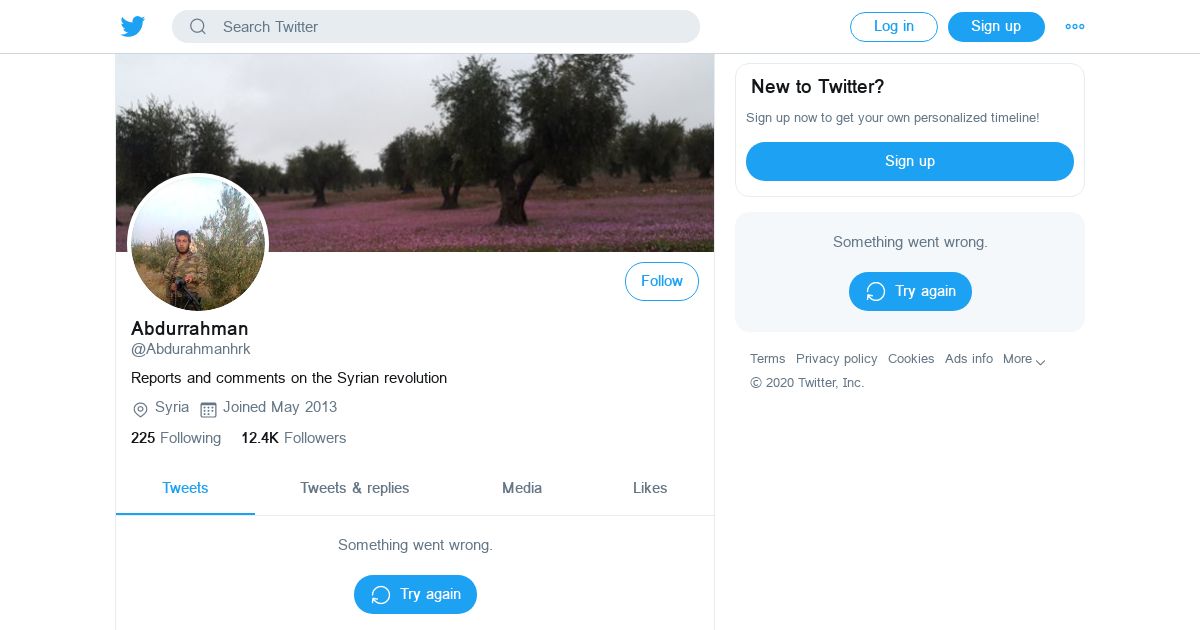Click Sign up in the top bar

[x=996, y=27]
